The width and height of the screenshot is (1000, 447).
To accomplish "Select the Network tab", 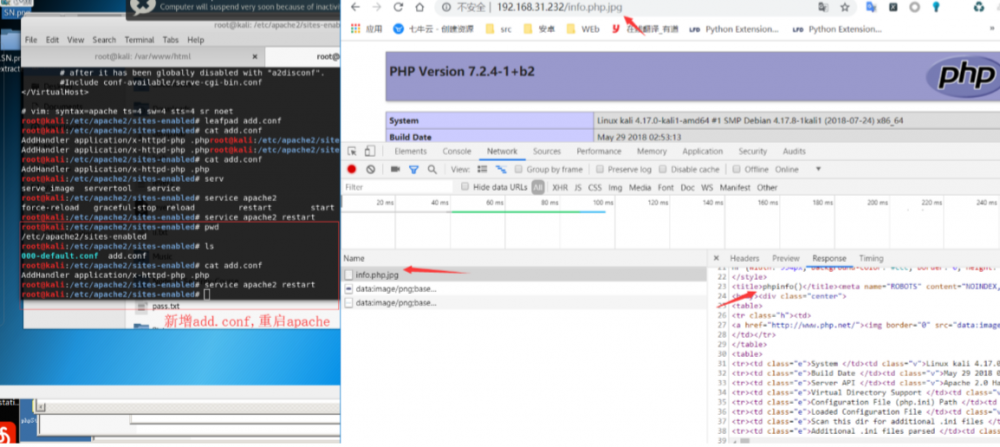I will tap(502, 151).
